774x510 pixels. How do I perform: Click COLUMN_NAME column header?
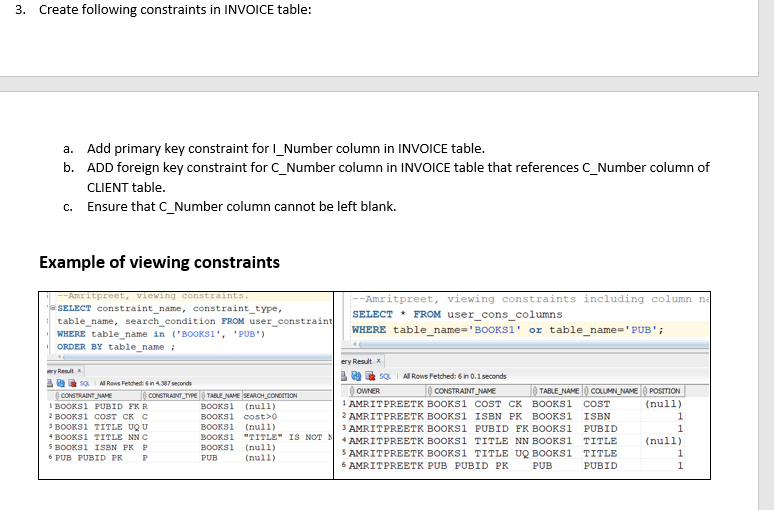(x=612, y=391)
